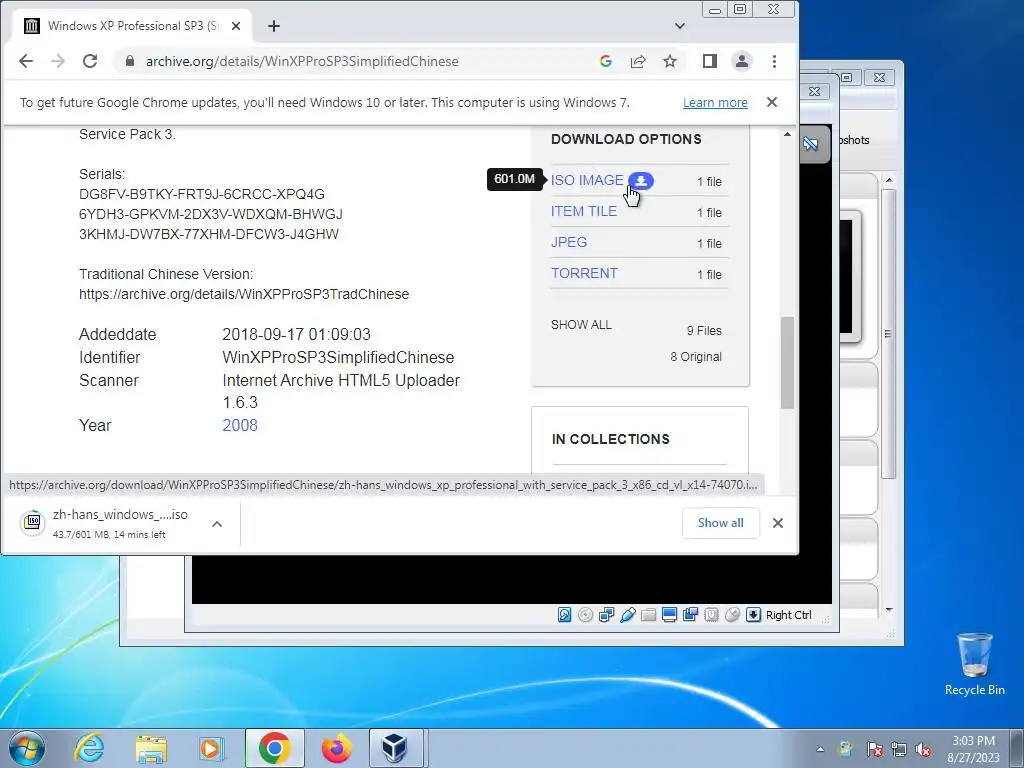Open Windows Media Player from taskbar
This screenshot has height=768, width=1024.
click(x=211, y=748)
